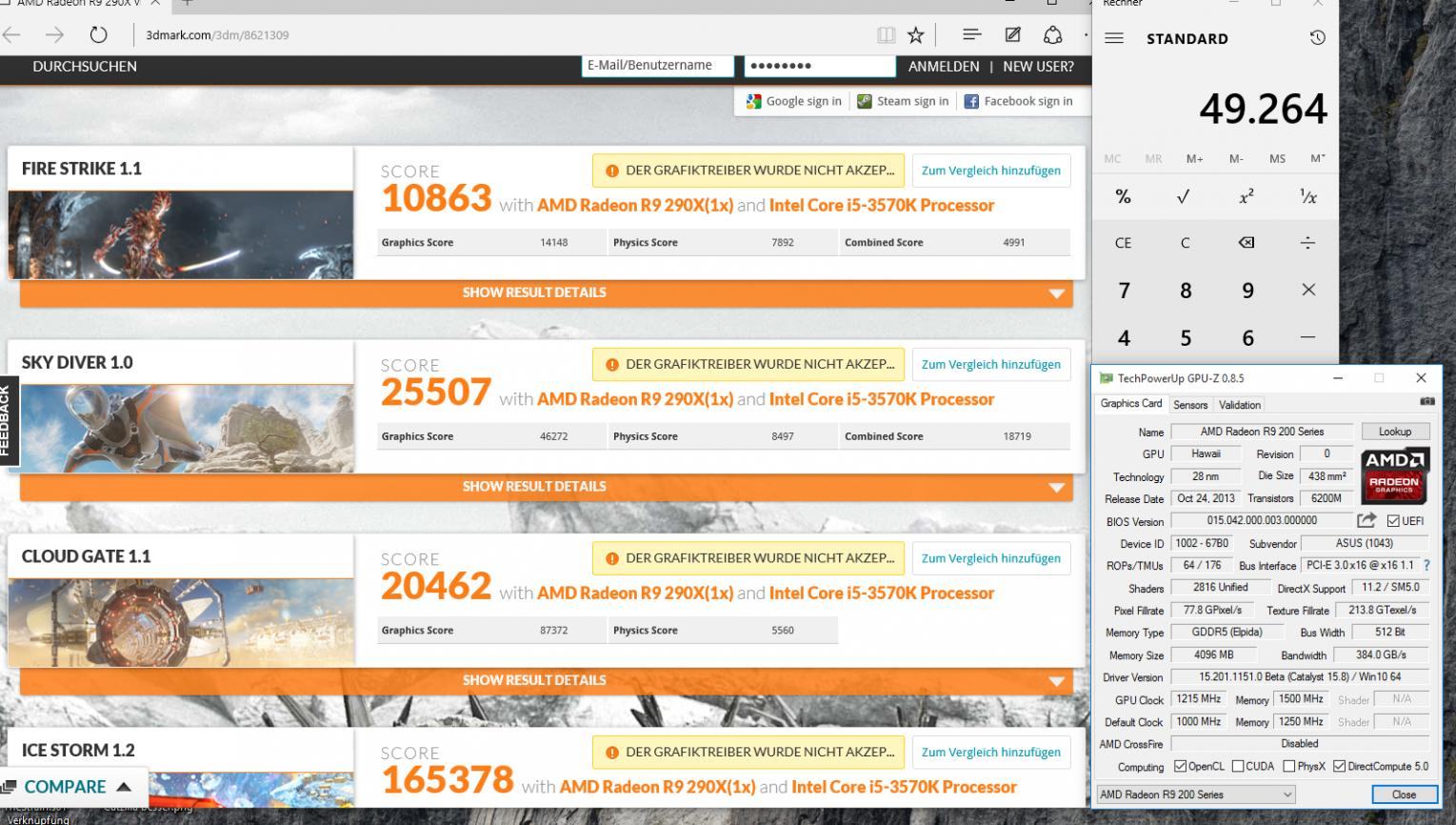
Task: Open a new browser tab
Action: 187,4
